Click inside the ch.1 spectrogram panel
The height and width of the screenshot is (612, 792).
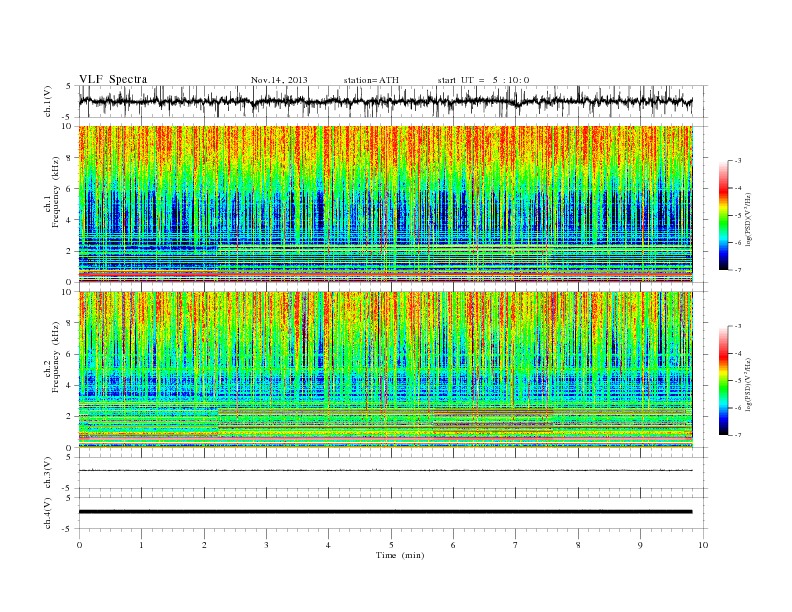coord(385,204)
